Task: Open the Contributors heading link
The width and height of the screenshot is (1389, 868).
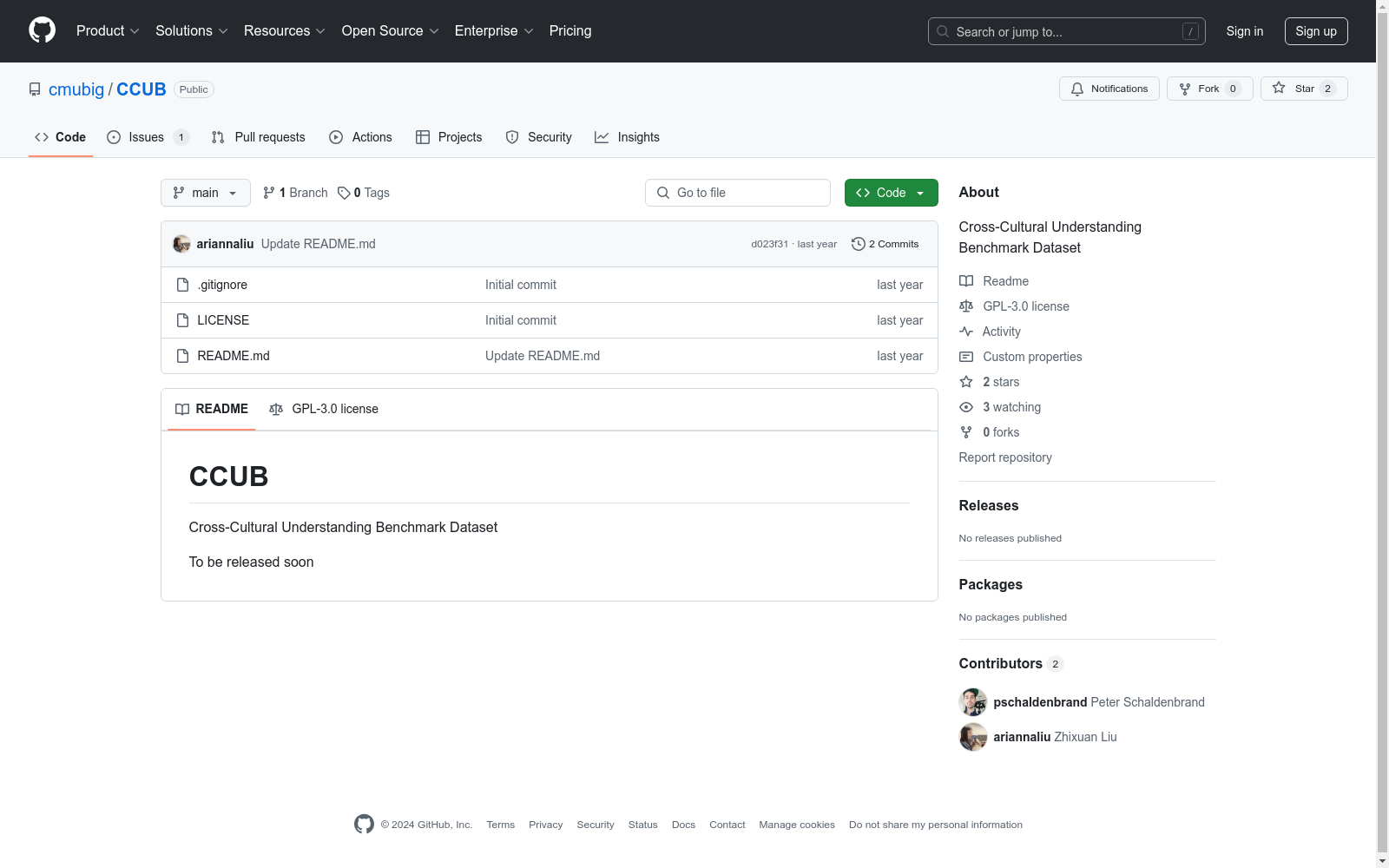Action: [1011, 663]
